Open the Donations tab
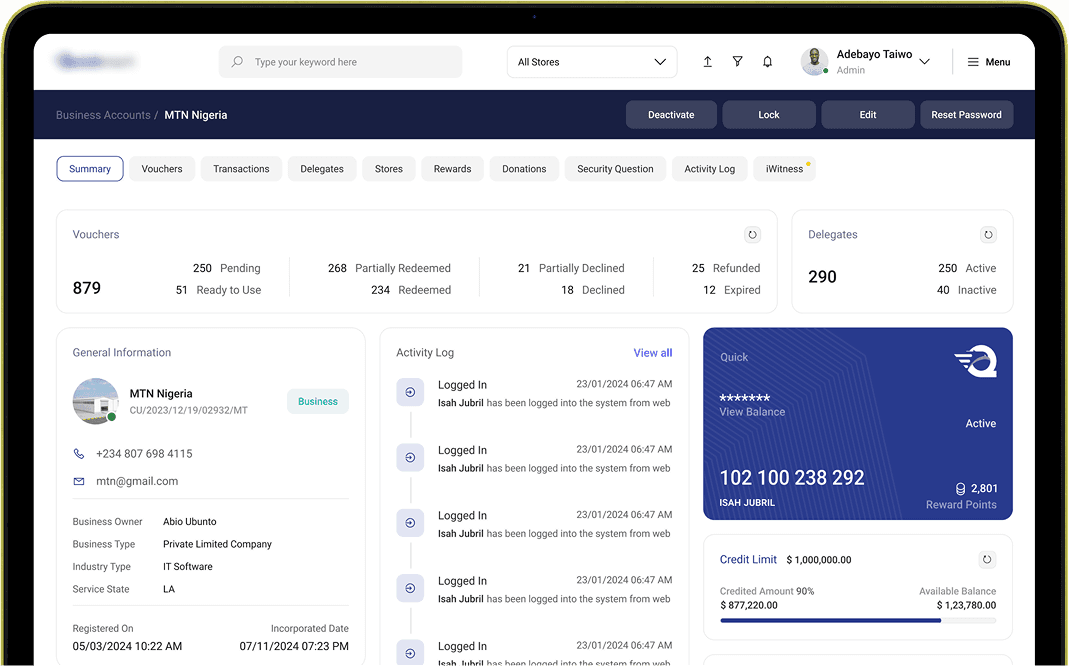This screenshot has height=666, width=1069. (x=524, y=169)
